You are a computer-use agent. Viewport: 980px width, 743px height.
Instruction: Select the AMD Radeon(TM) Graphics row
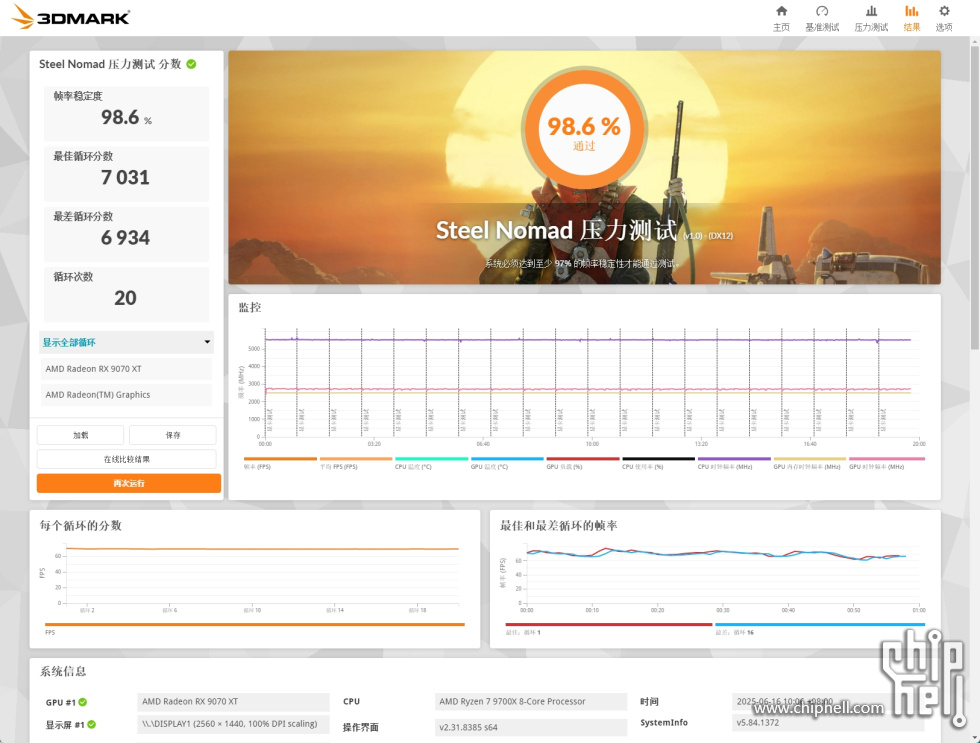[x=126, y=395]
